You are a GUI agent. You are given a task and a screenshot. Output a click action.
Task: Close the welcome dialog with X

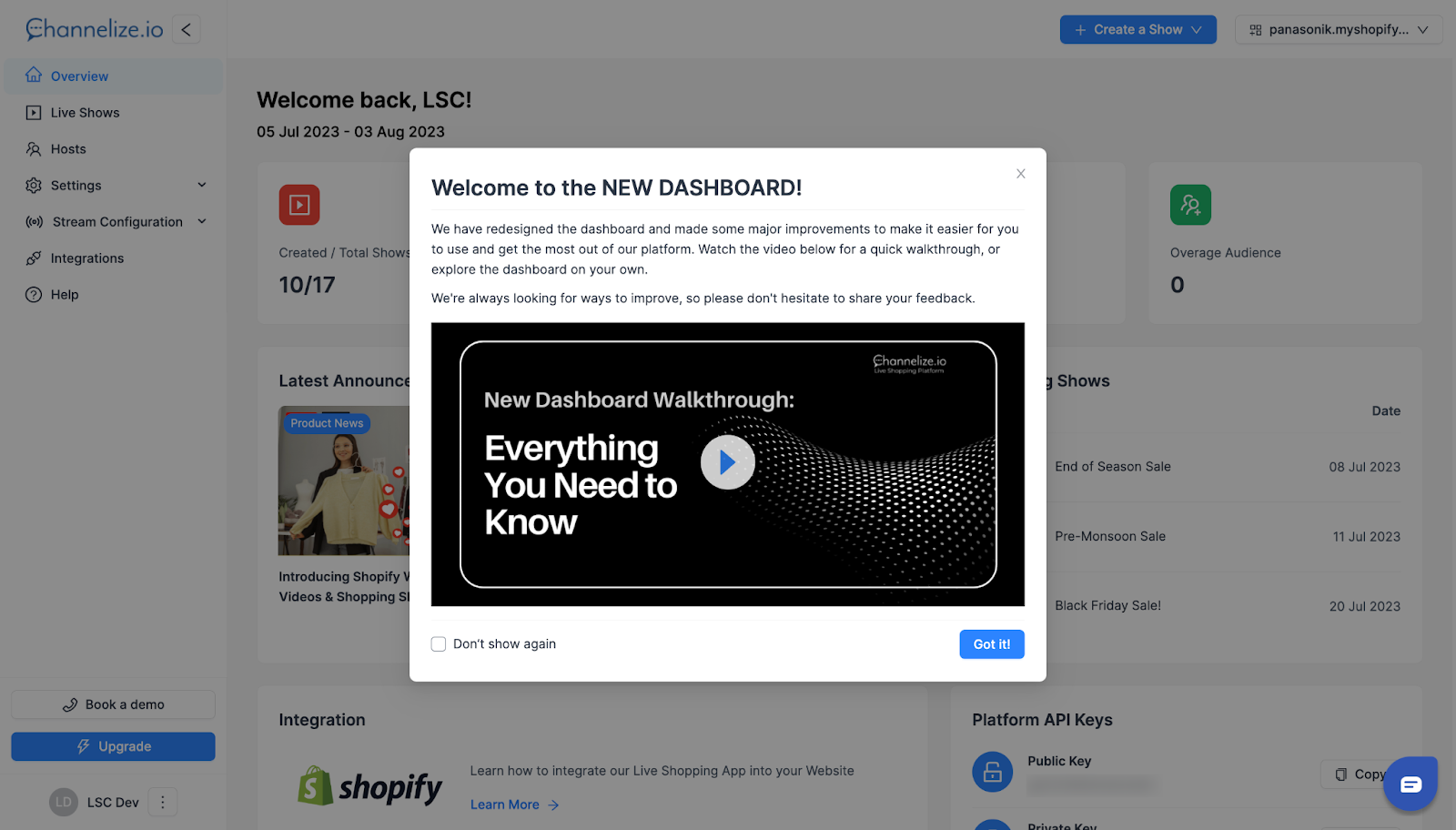[x=1021, y=174]
